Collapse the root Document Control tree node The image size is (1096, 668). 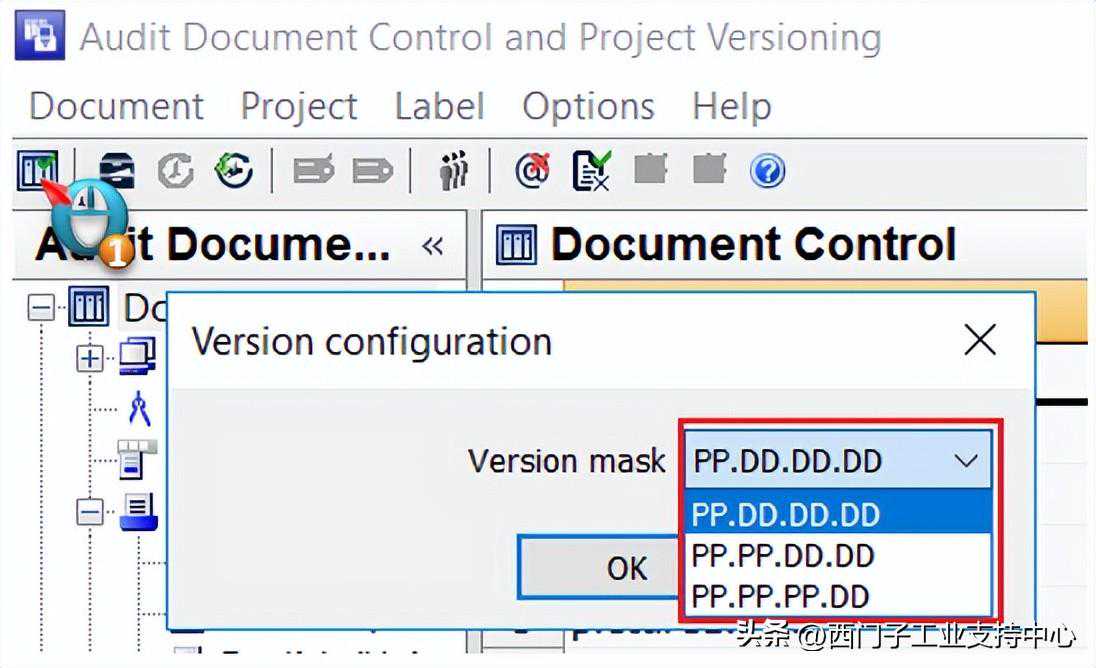[x=41, y=307]
